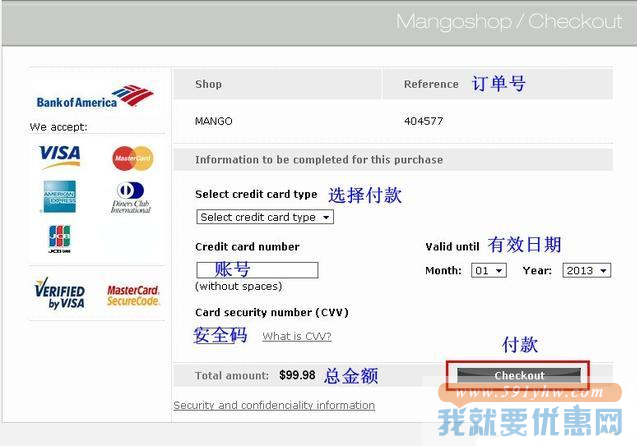Click the reference number 404577
The image size is (637, 446).
(423, 121)
